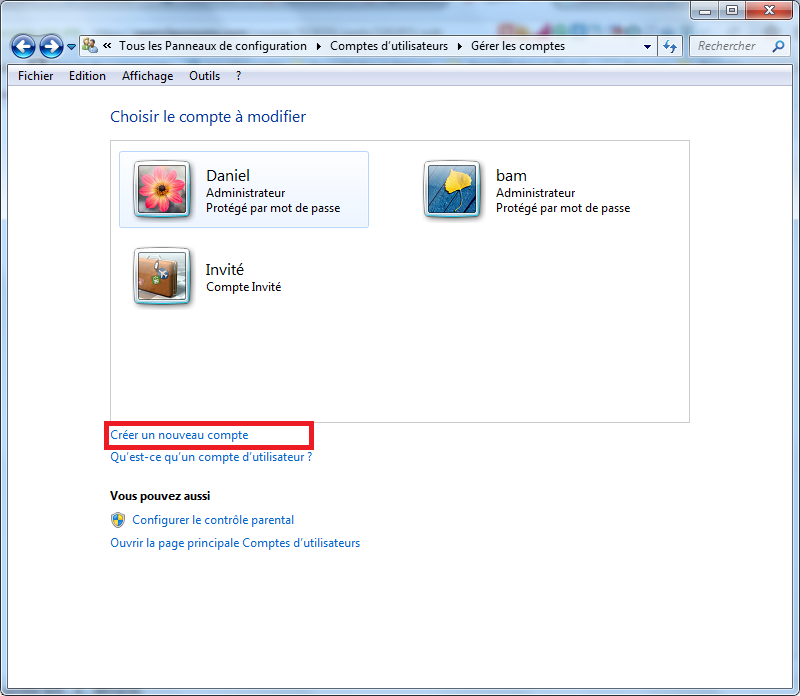Image resolution: width=800 pixels, height=696 pixels.
Task: Maximize the window
Action: coord(732,10)
